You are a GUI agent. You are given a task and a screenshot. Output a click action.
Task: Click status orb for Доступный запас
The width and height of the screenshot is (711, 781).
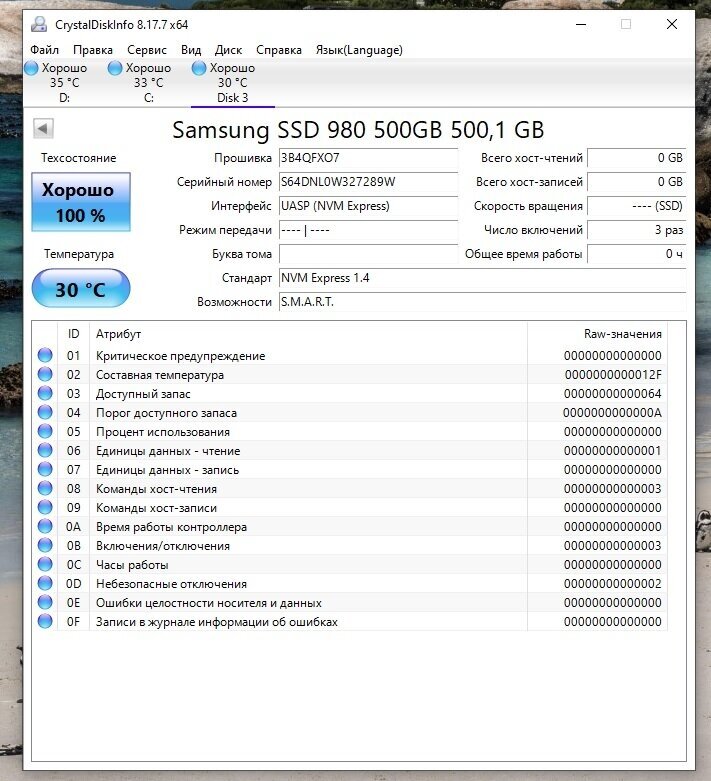tap(45, 393)
